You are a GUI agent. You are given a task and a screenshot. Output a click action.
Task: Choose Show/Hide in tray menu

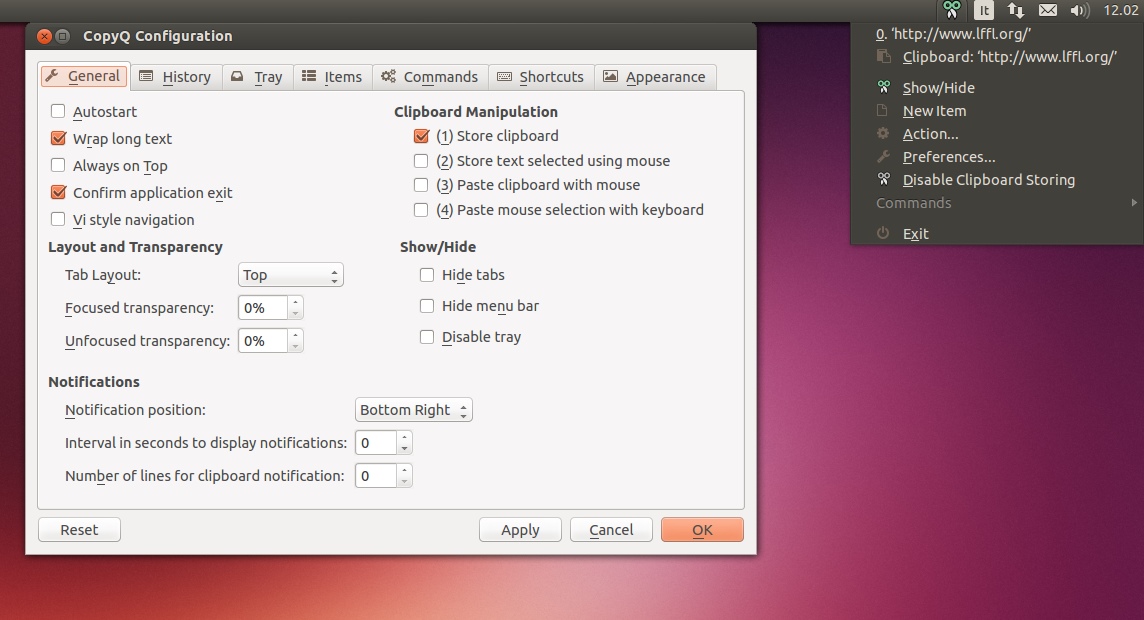997,88
